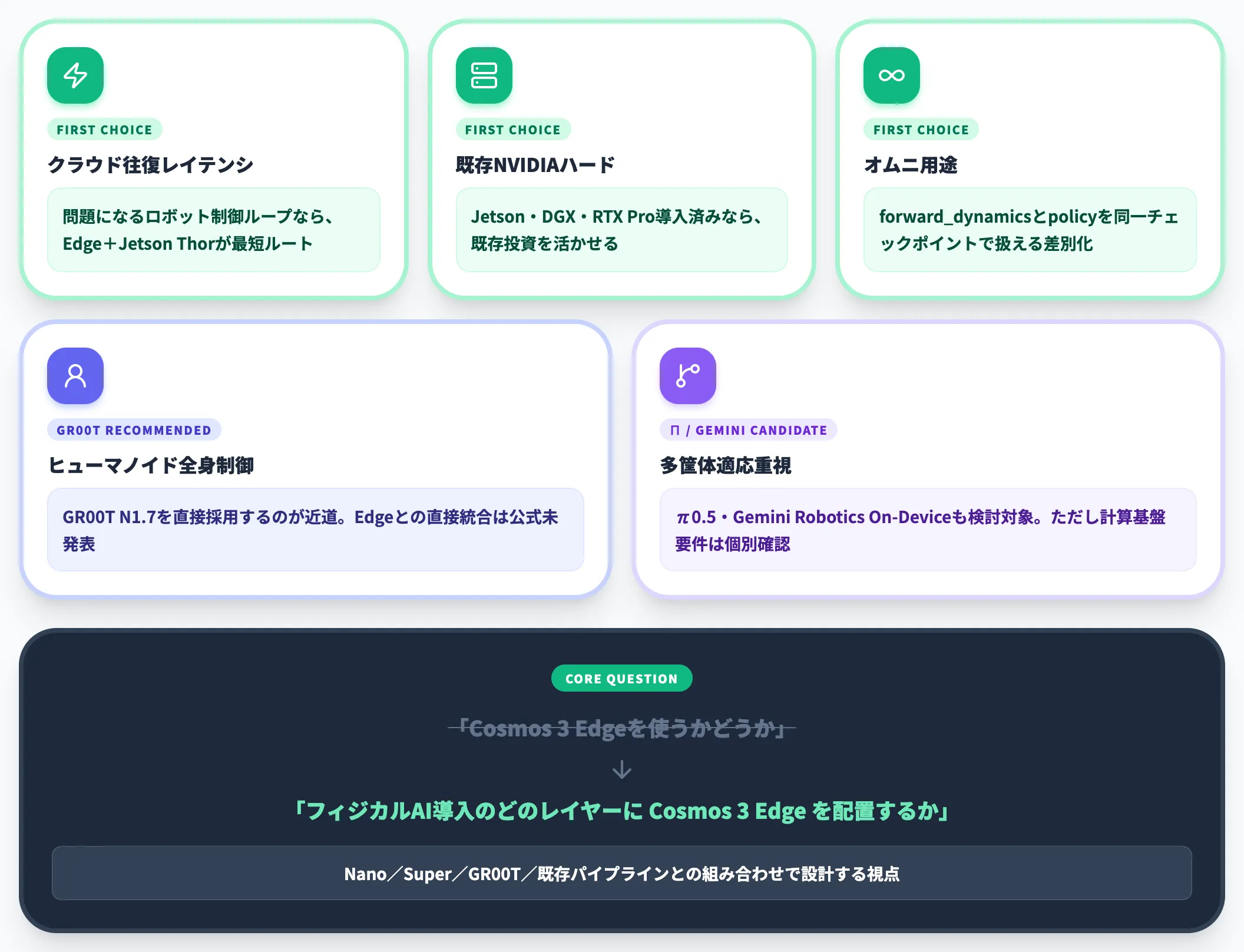Click the green server stack icon
The height and width of the screenshot is (952, 1244).
pyautogui.click(x=484, y=75)
